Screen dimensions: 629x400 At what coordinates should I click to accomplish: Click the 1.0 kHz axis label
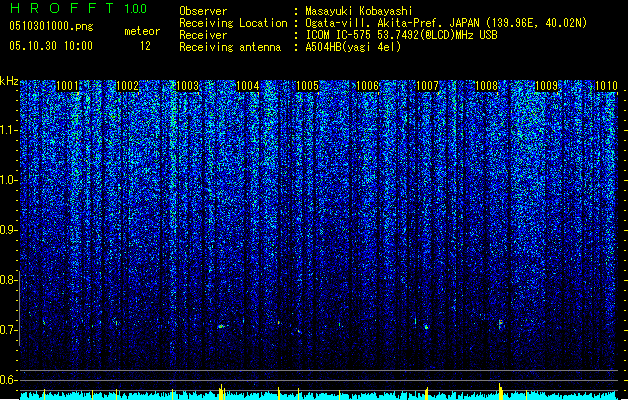tap(8, 180)
